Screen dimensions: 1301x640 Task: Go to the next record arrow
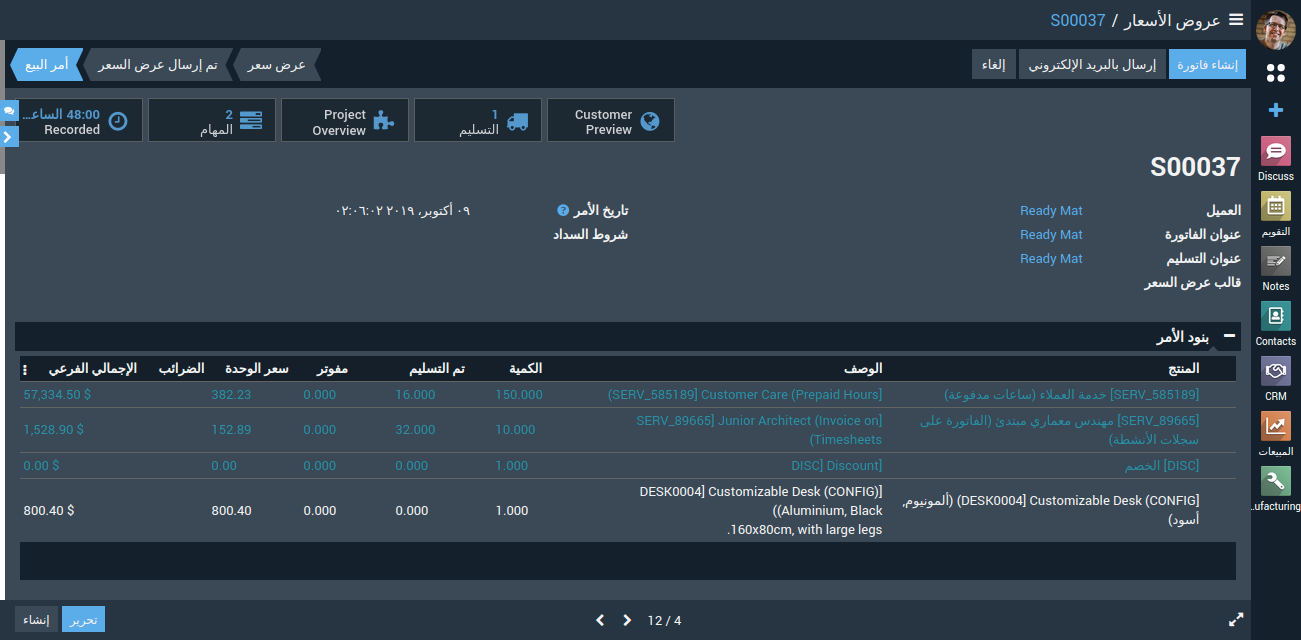pyautogui.click(x=627, y=620)
